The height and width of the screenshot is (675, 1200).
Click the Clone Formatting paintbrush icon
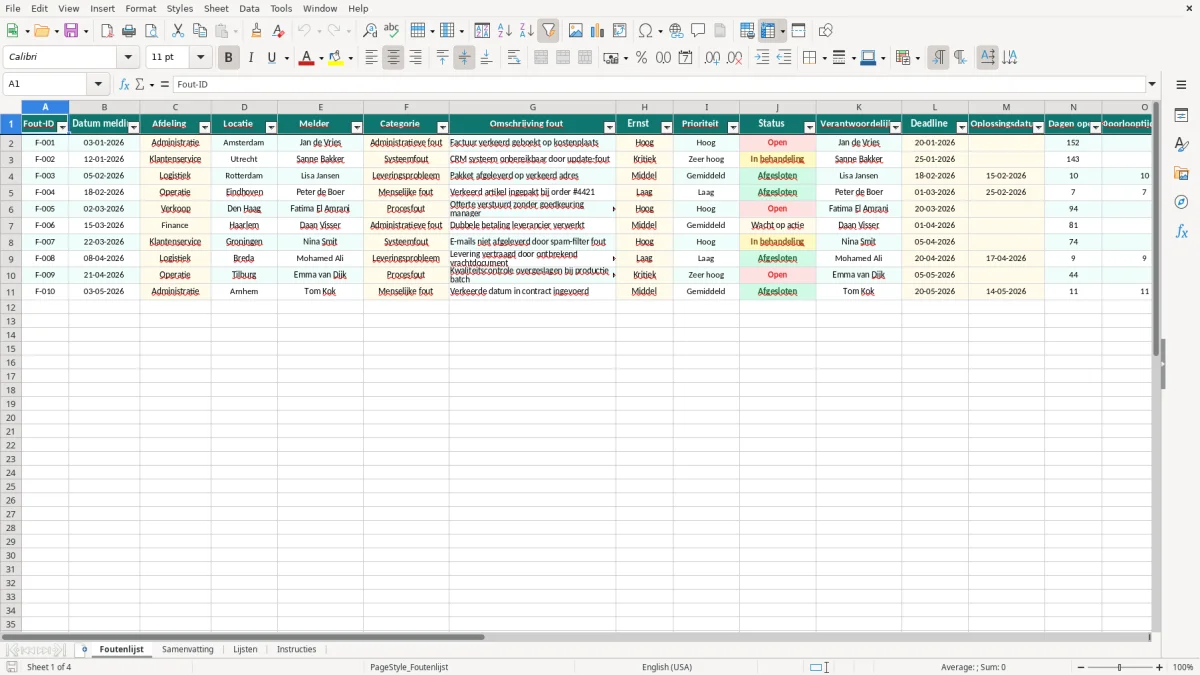tap(256, 31)
